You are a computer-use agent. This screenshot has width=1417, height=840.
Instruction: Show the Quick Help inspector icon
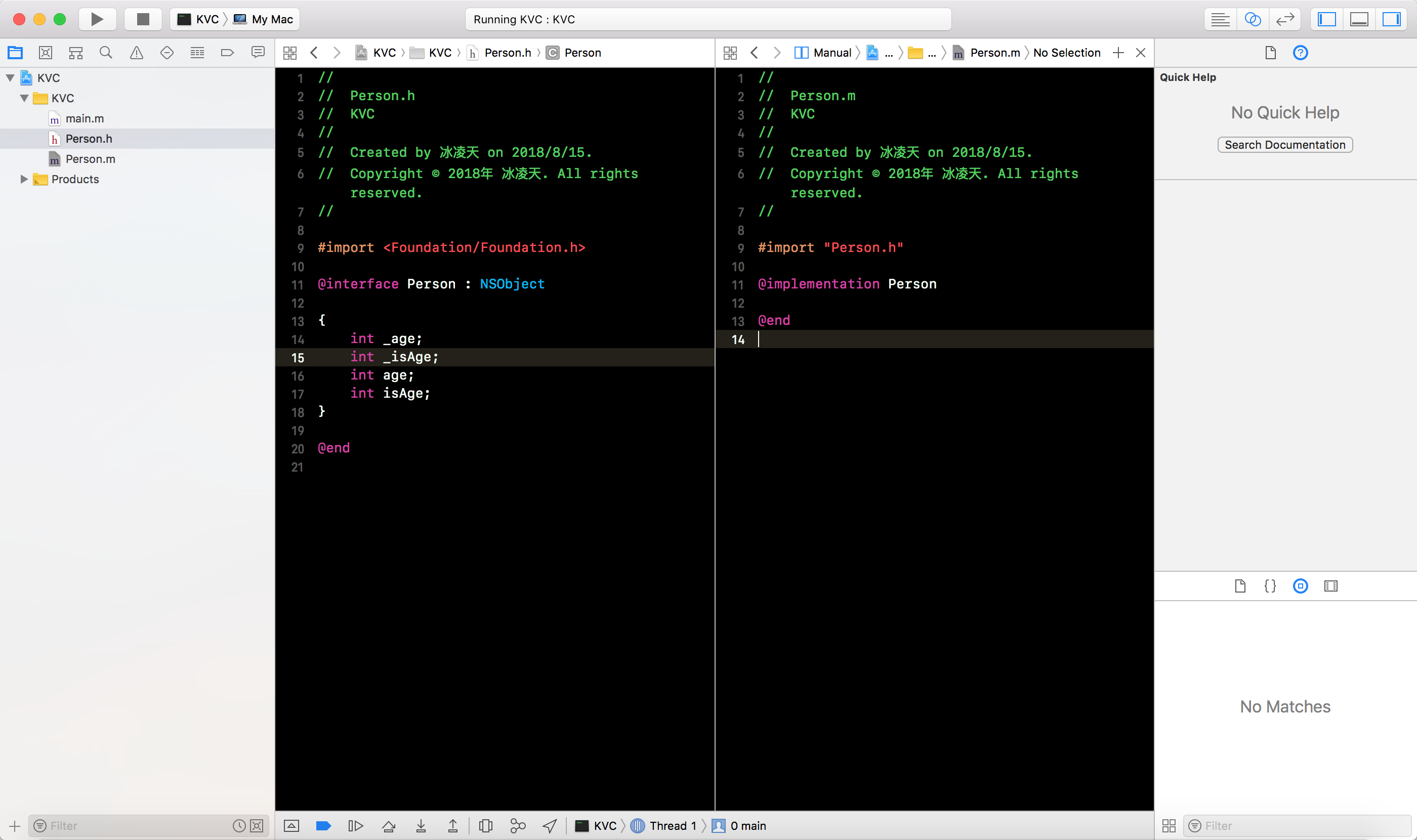1300,53
